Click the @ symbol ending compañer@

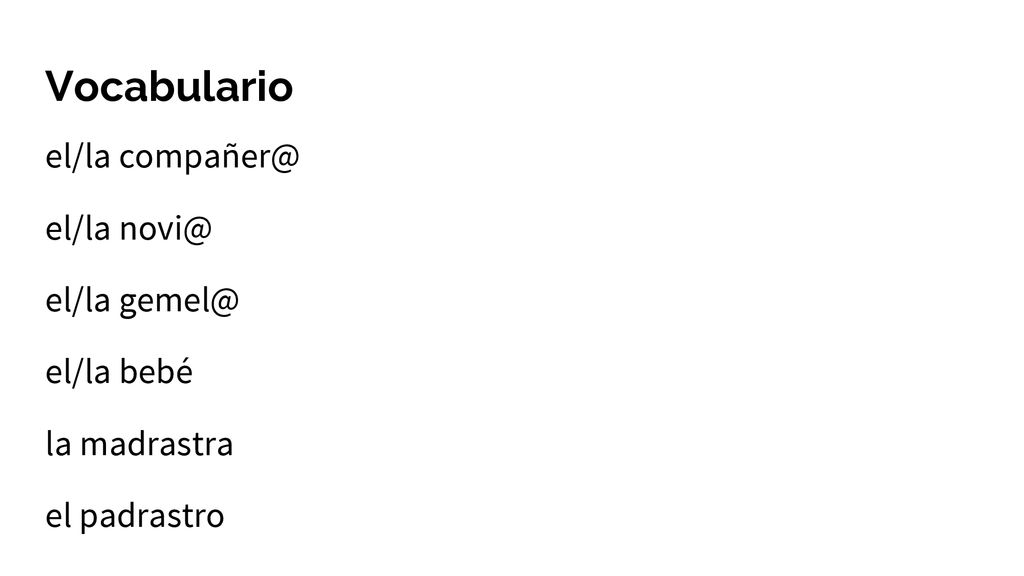click(x=284, y=159)
